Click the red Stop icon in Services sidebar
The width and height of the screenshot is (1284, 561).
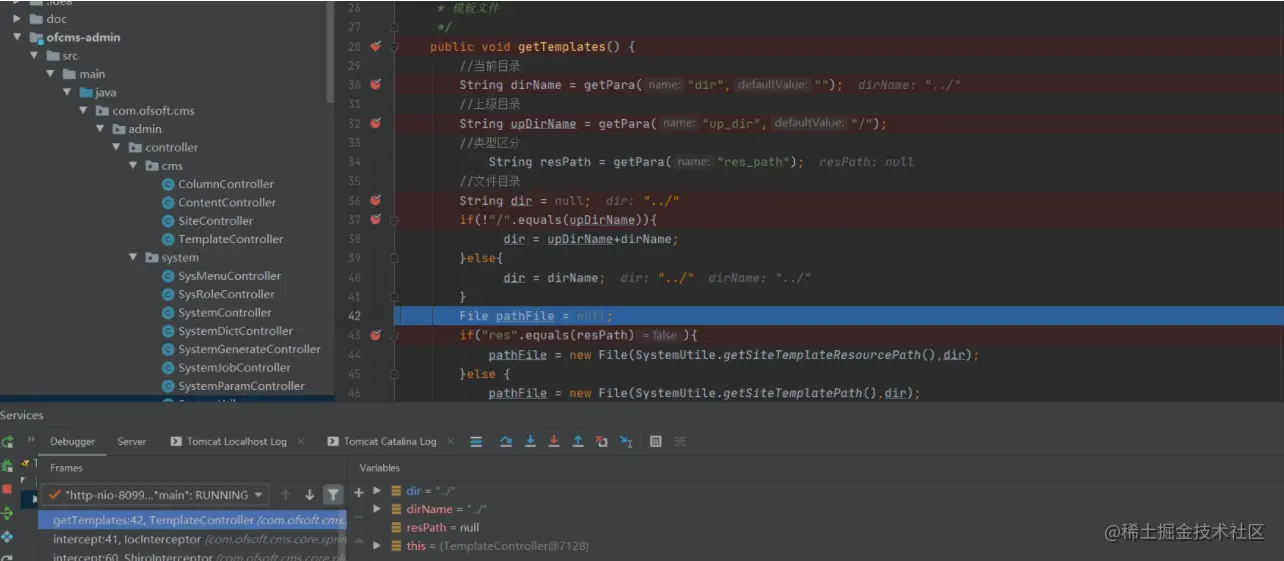point(7,489)
